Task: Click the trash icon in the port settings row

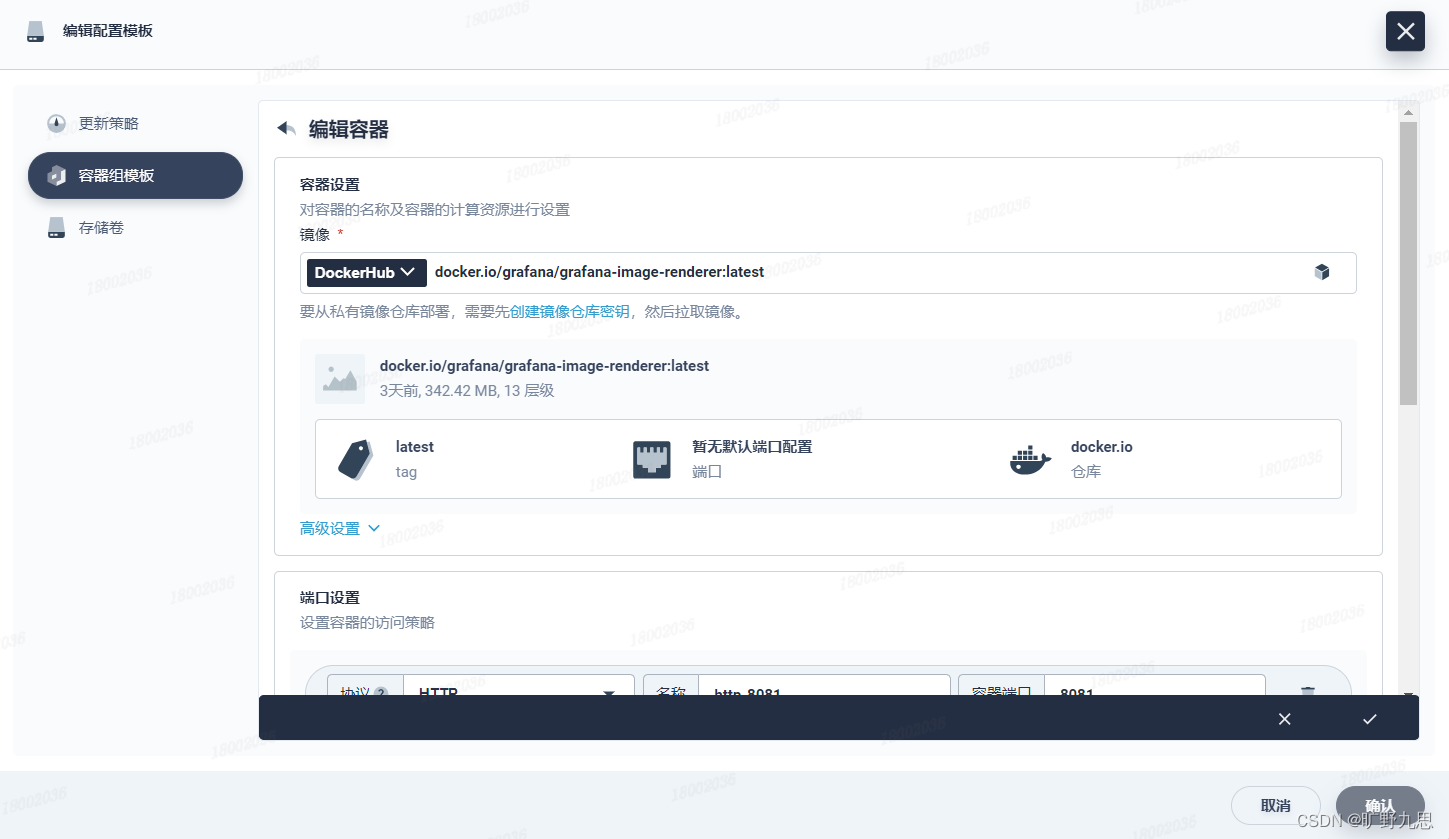Action: tap(1308, 692)
